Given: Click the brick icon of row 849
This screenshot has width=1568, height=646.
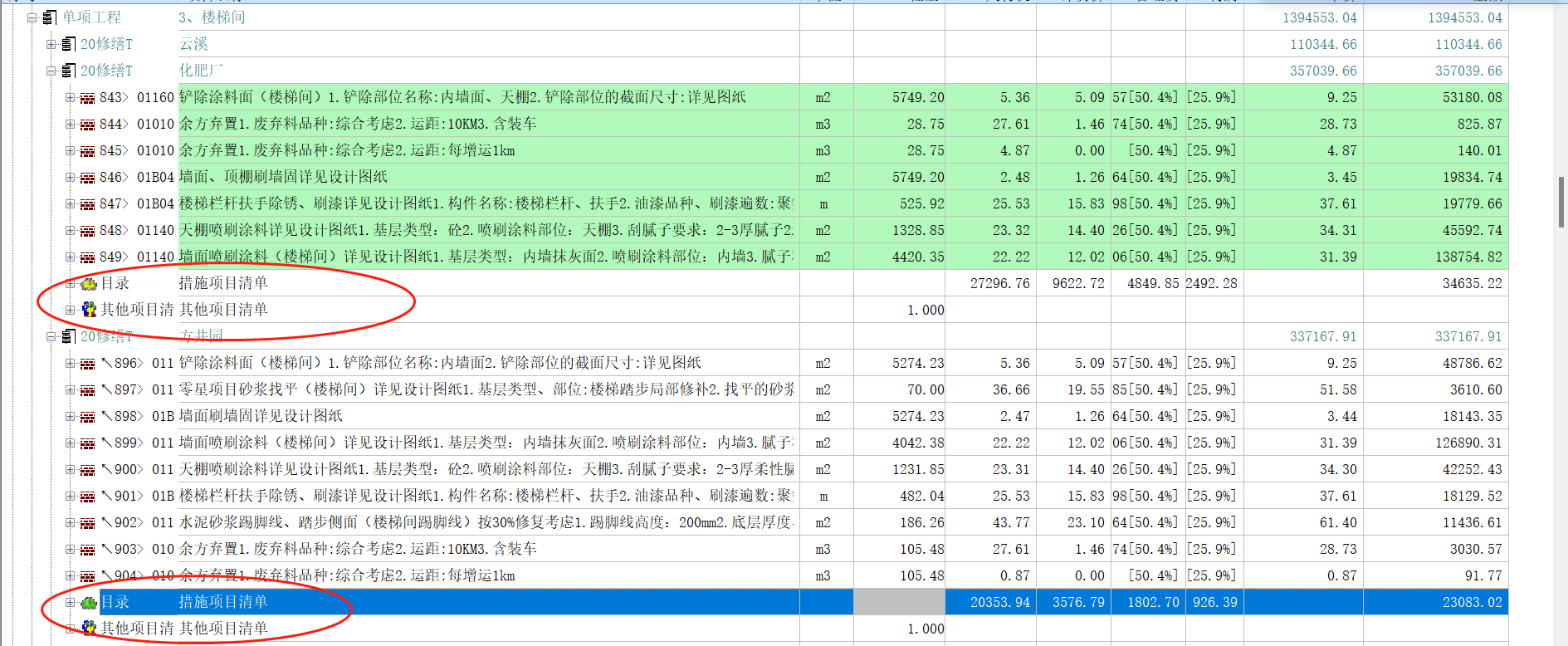Looking at the screenshot, I should tap(87, 257).
